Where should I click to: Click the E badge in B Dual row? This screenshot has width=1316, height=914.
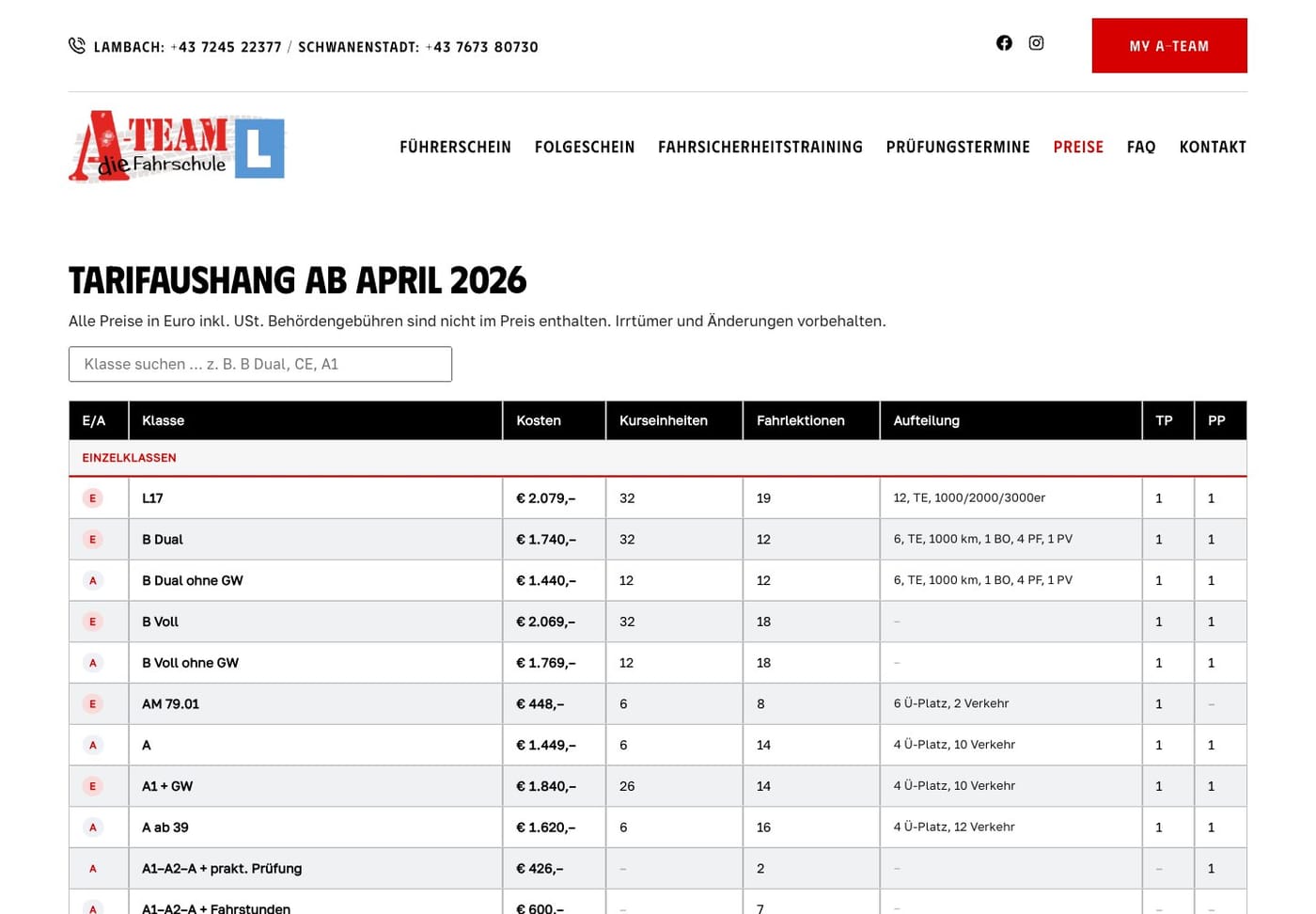[92, 540]
